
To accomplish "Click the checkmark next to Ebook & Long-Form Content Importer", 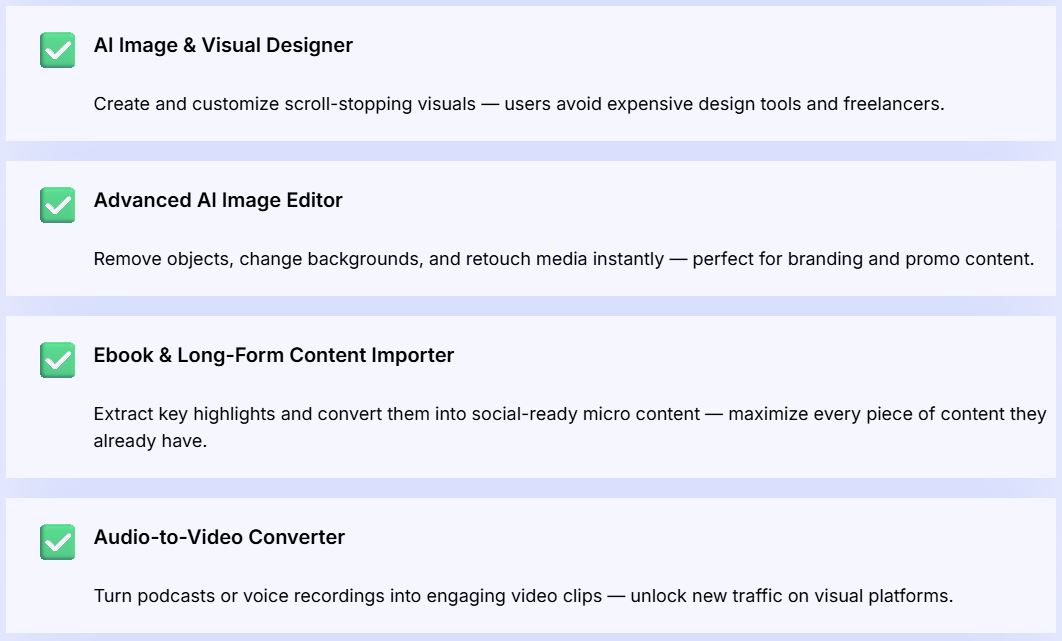I will point(58,360).
